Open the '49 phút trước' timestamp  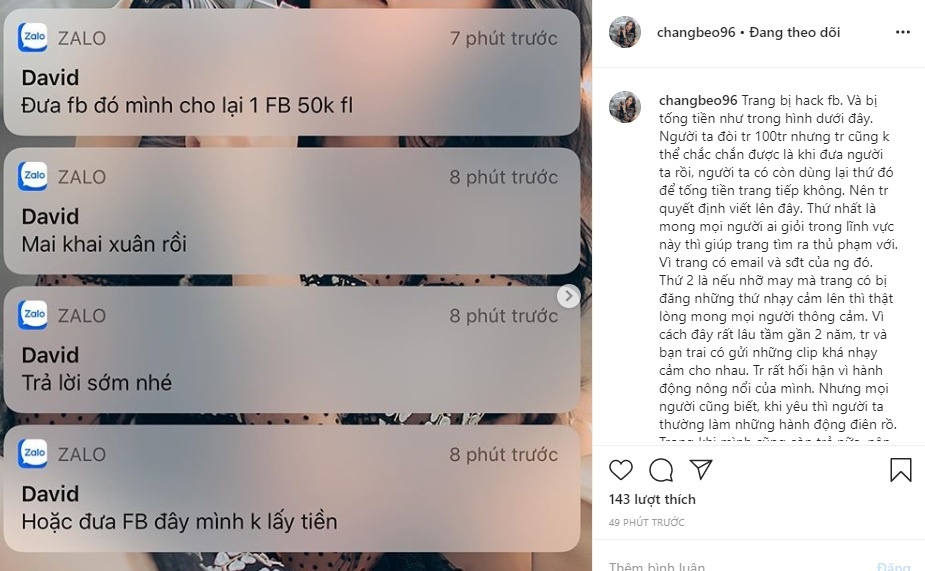[647, 523]
